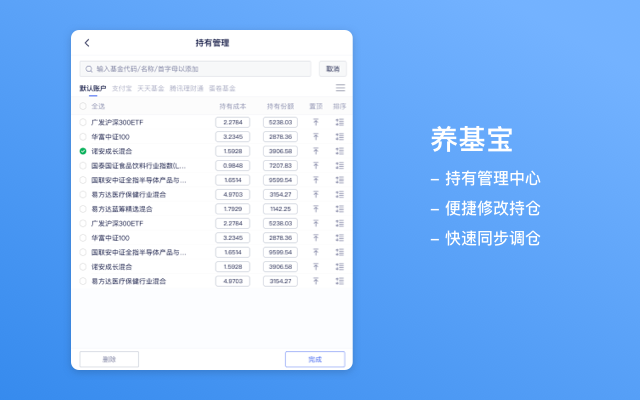Open the 腾讯理财通 tab
Screen dimensions: 640x400
coord(187,88)
